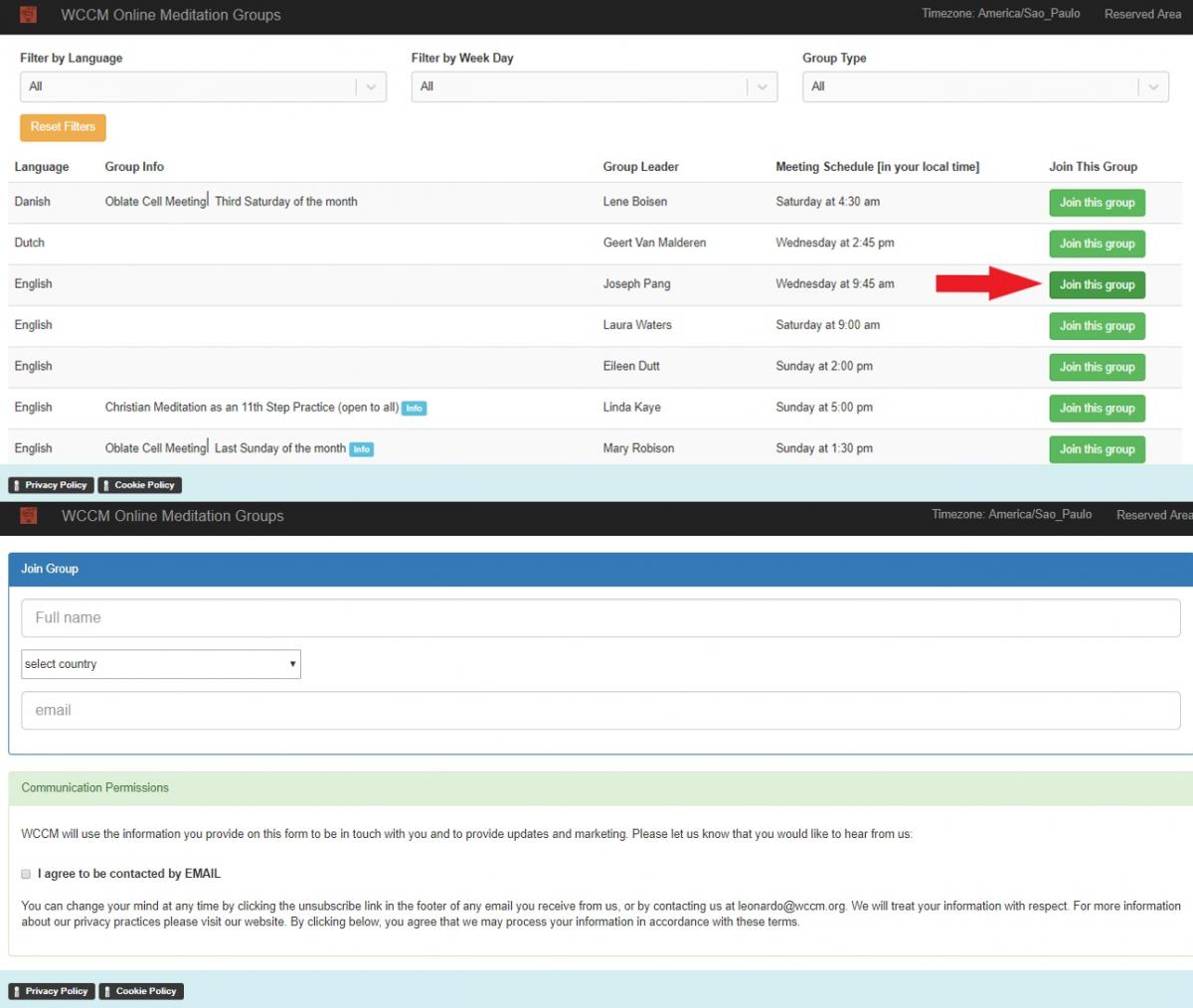Join Geert Van Malderen's Dutch group

click(1098, 244)
